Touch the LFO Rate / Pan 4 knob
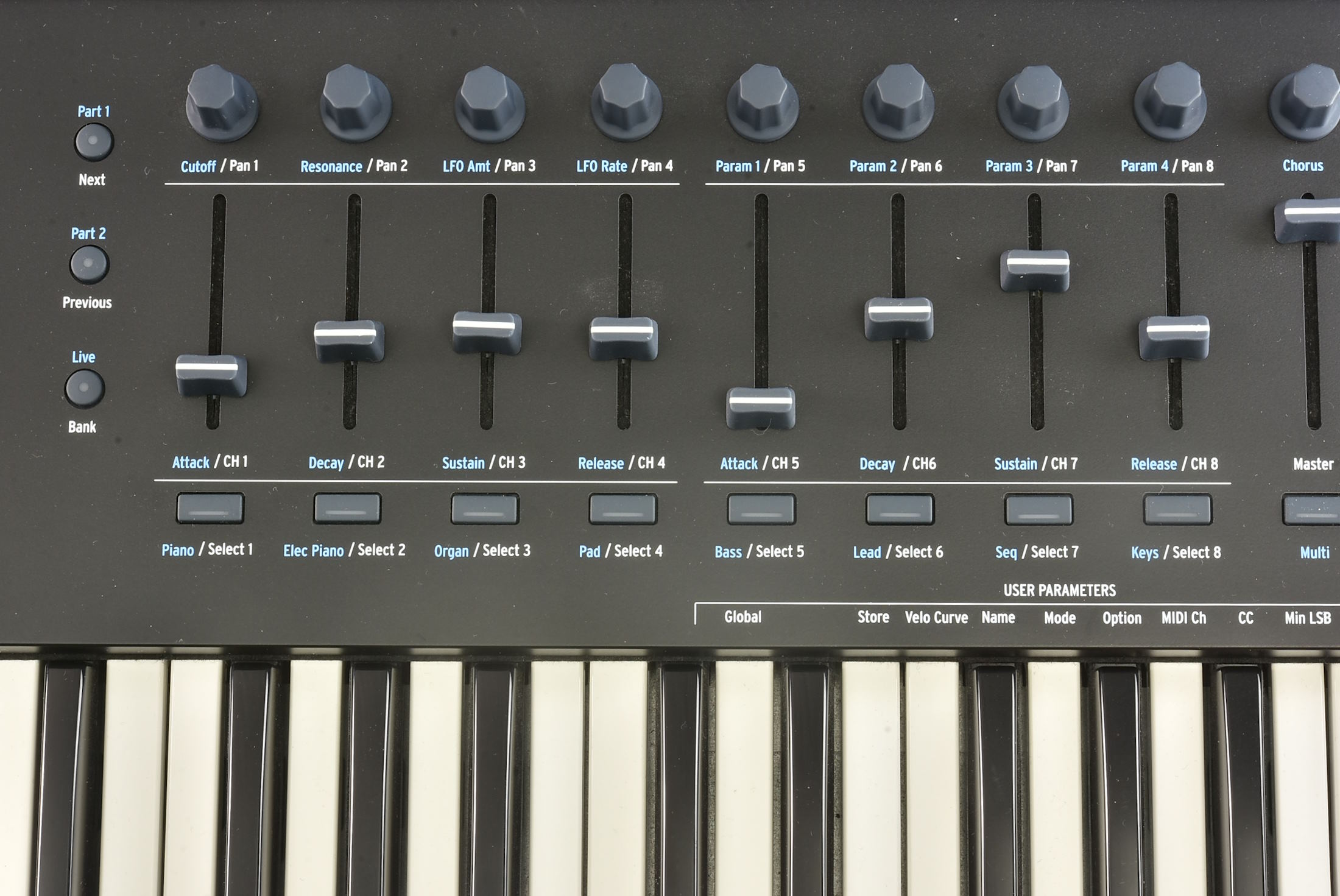This screenshot has width=1340, height=896. coord(626,102)
